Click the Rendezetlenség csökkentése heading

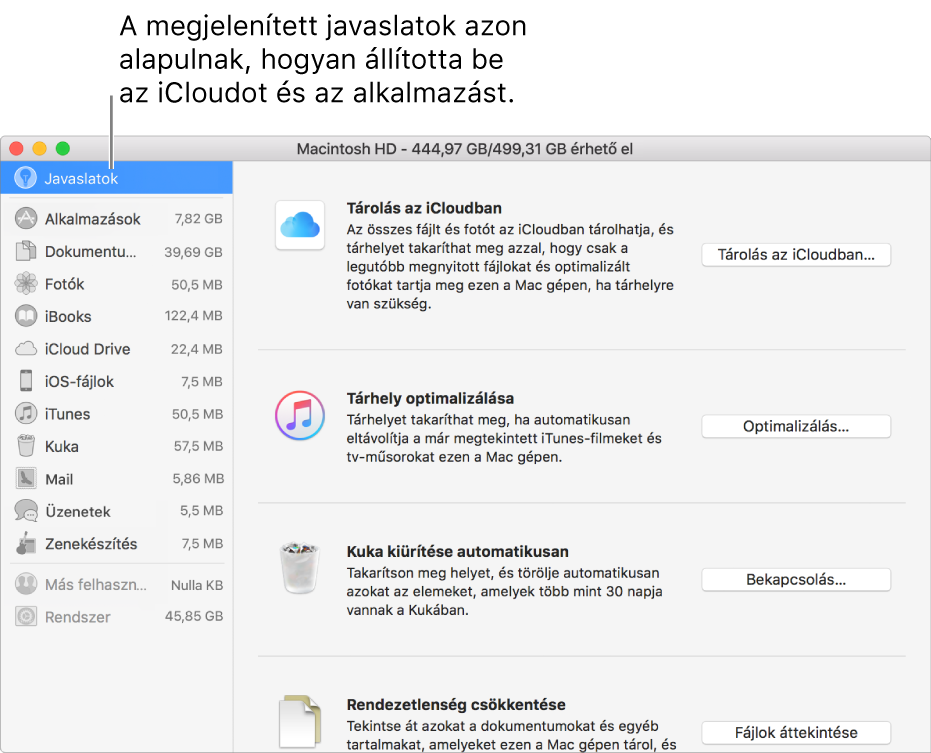[456, 705]
